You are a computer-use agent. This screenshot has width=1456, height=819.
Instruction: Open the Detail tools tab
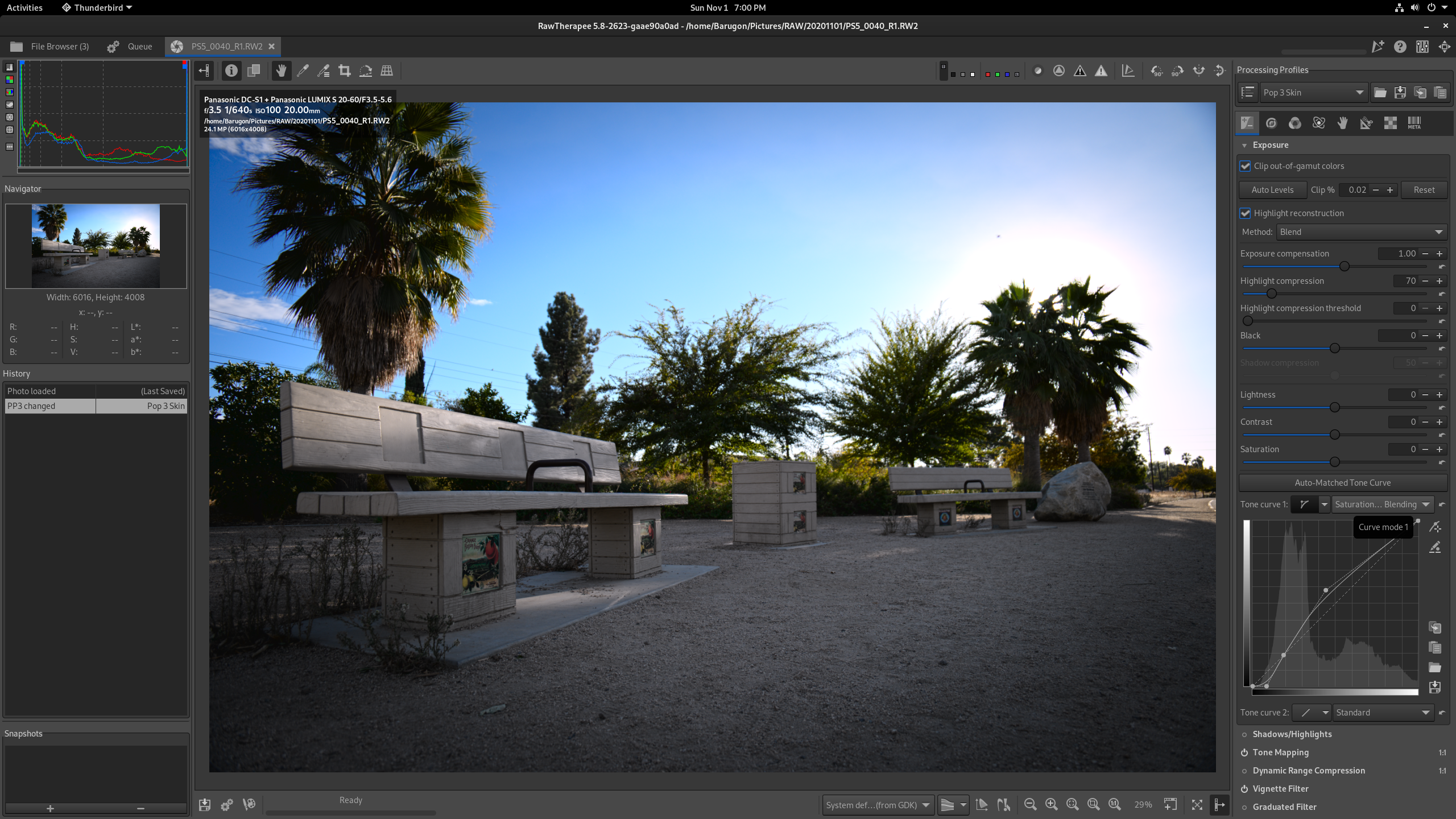tap(1271, 123)
